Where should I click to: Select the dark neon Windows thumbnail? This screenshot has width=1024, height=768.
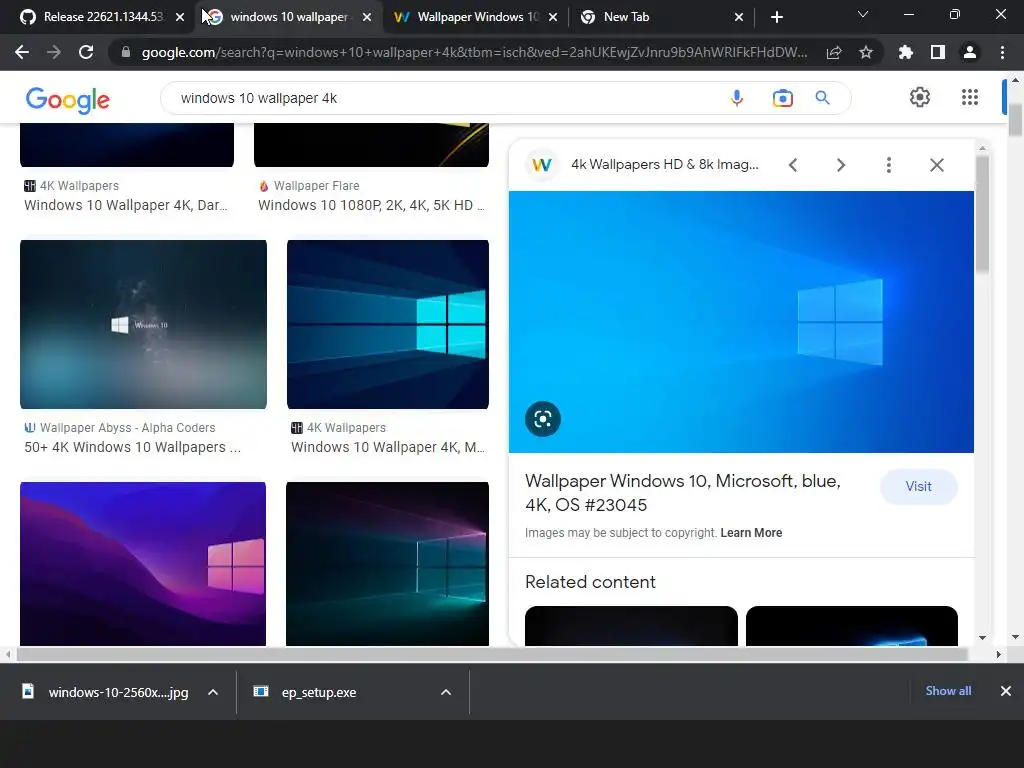click(387, 564)
